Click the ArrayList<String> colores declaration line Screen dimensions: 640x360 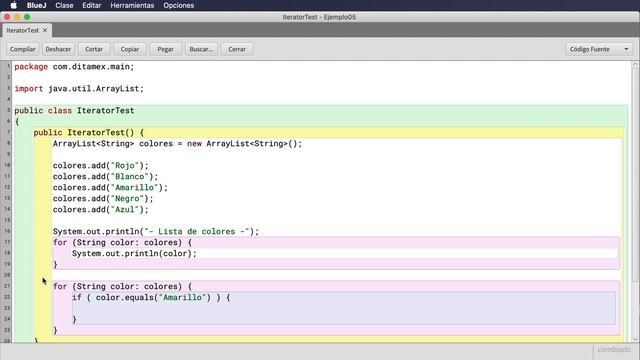click(x=178, y=144)
